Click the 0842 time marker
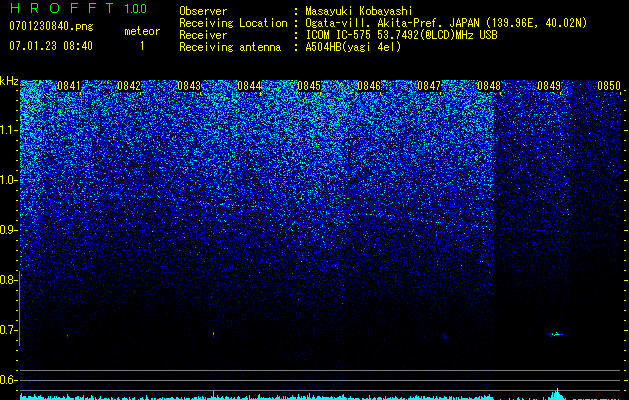The width and height of the screenshot is (629, 400). [x=129, y=86]
